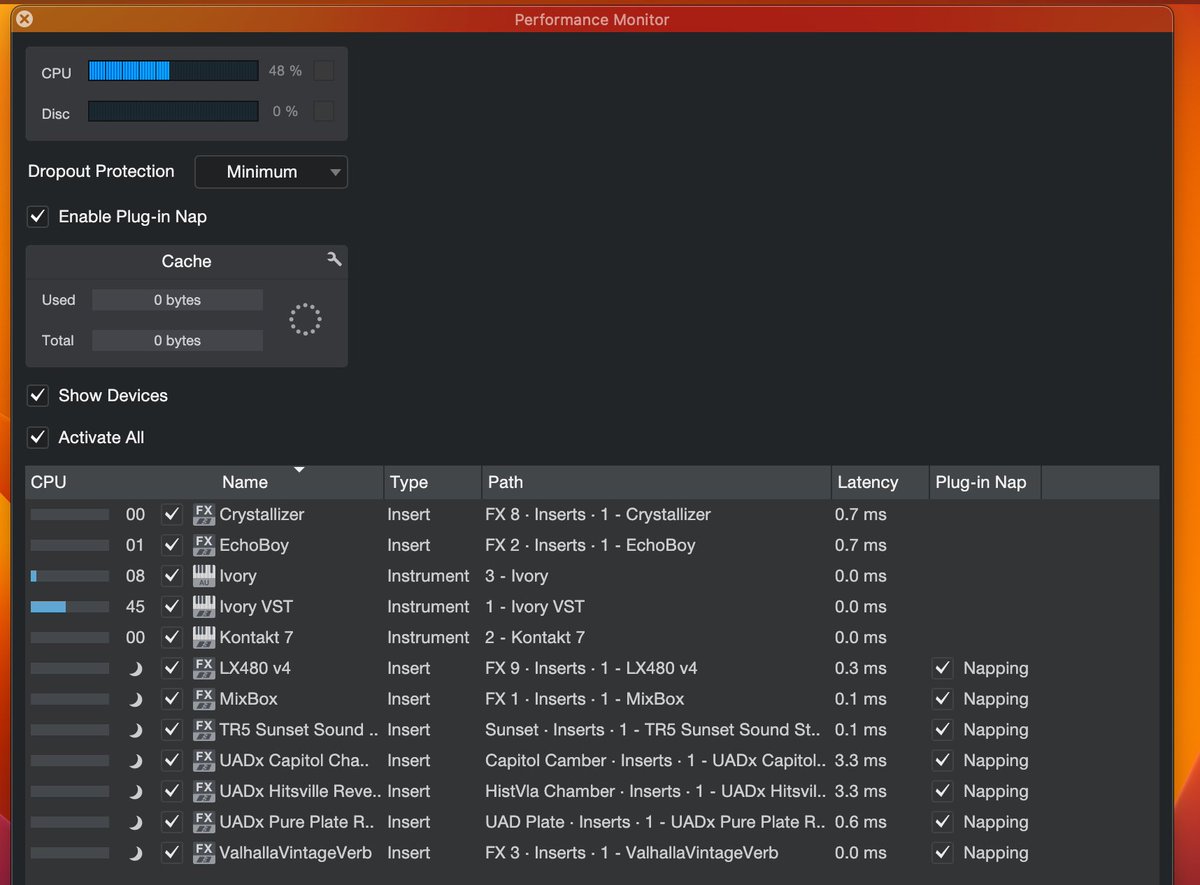
Task: Click the Ivory AU CPU load bar
Action: (x=70, y=576)
